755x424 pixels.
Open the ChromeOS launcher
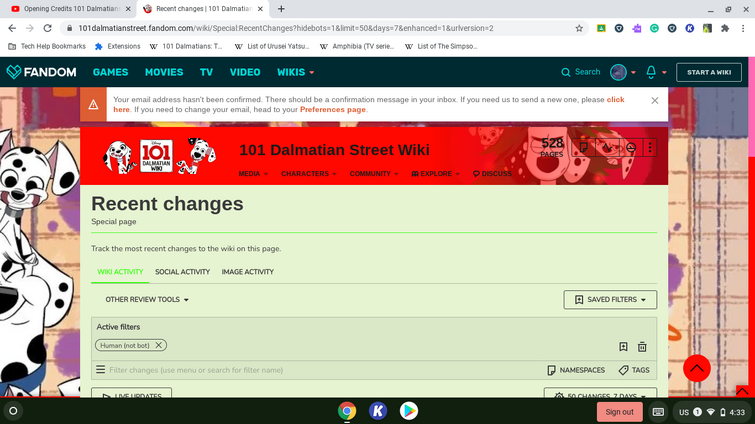(x=13, y=411)
